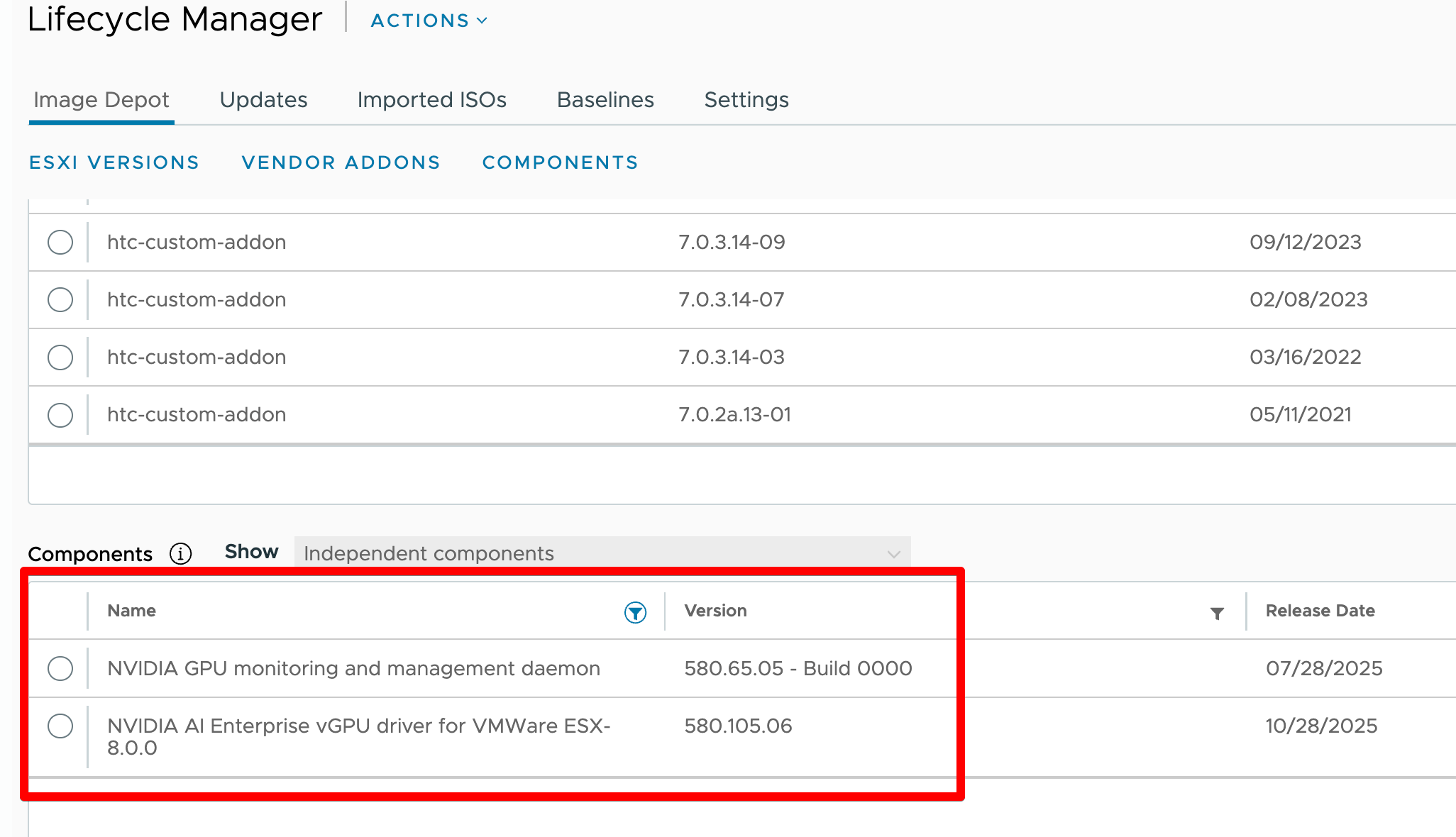Select htc-custom-addon 7.0.3.14-07 radio button
This screenshot has width=1456, height=837.
pos(60,299)
